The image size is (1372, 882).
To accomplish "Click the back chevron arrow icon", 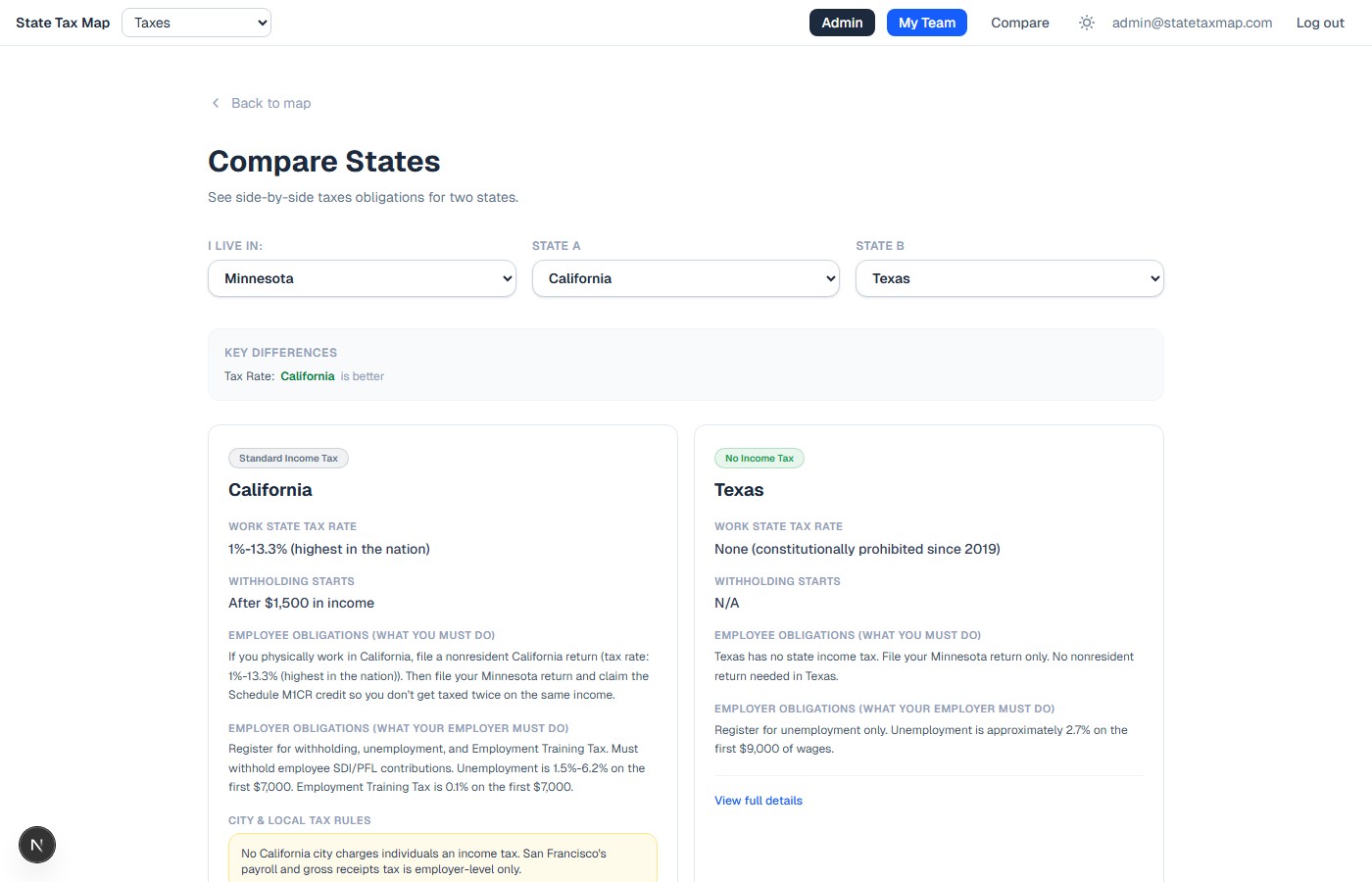I will pyautogui.click(x=216, y=103).
